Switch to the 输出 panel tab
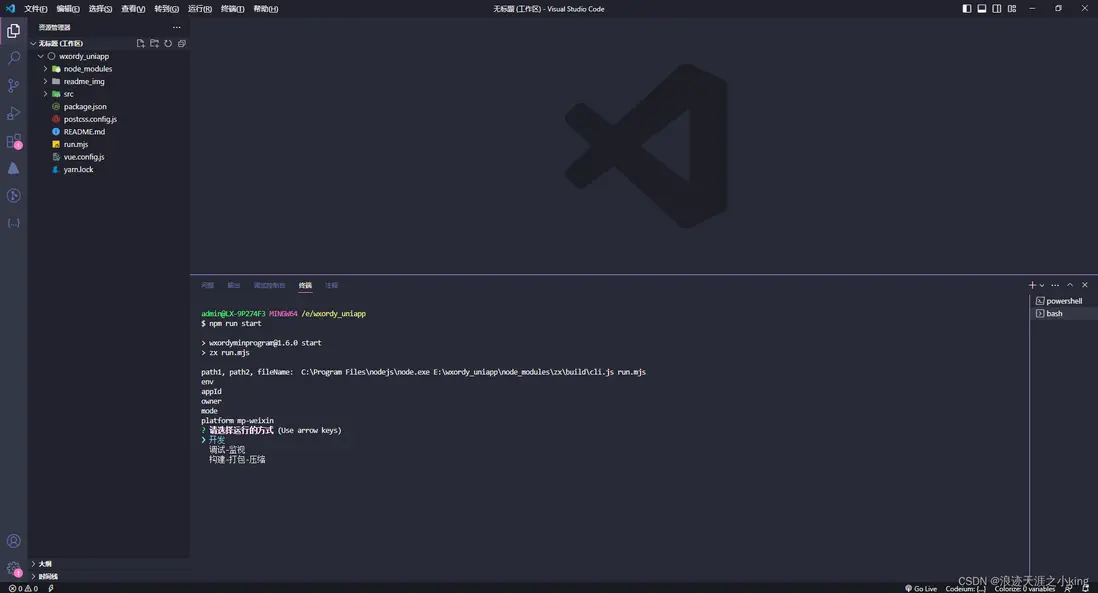This screenshot has width=1098, height=593. point(234,285)
